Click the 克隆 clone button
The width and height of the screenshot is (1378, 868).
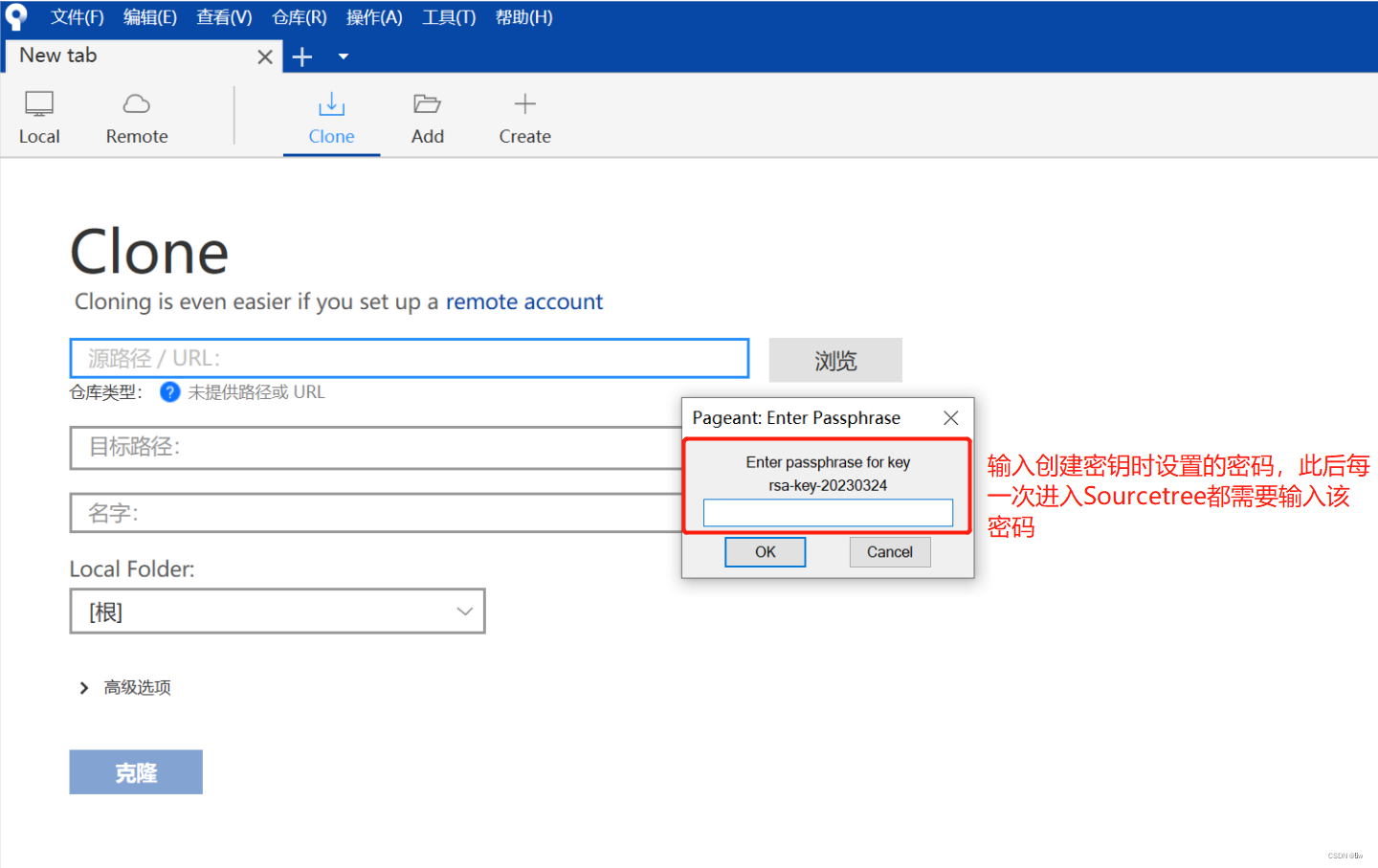[136, 772]
